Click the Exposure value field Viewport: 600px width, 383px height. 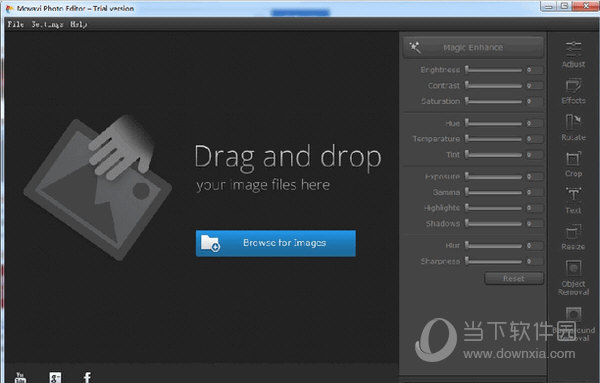[x=534, y=177]
